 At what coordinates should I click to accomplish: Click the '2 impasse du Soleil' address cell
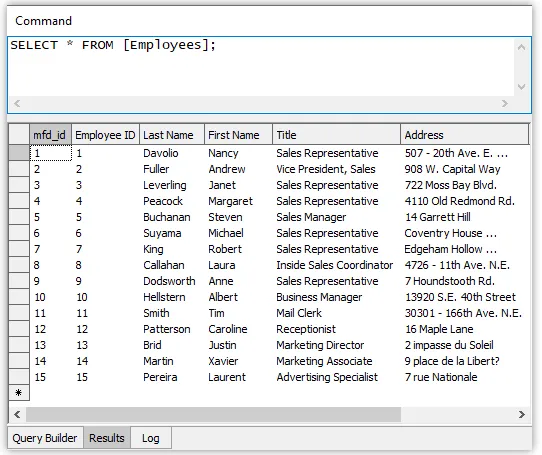coord(465,345)
